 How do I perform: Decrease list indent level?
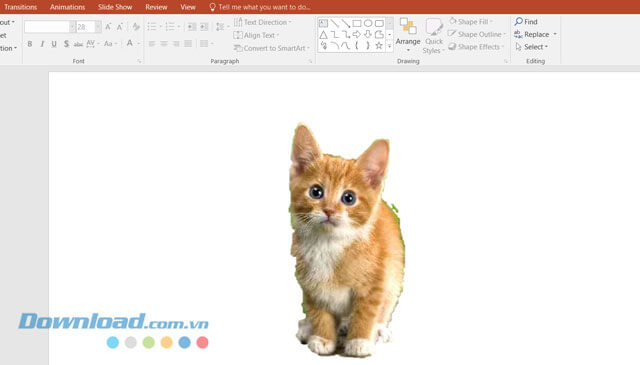pos(191,27)
